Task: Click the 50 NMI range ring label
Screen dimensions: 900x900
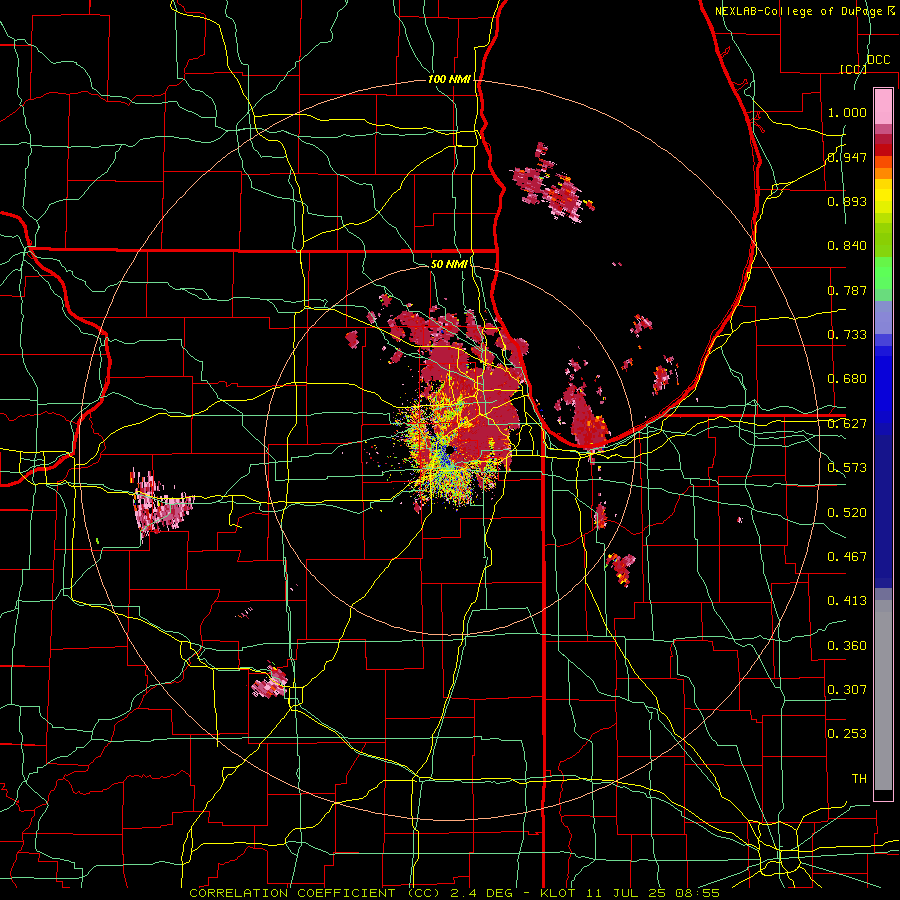Action: tap(448, 264)
